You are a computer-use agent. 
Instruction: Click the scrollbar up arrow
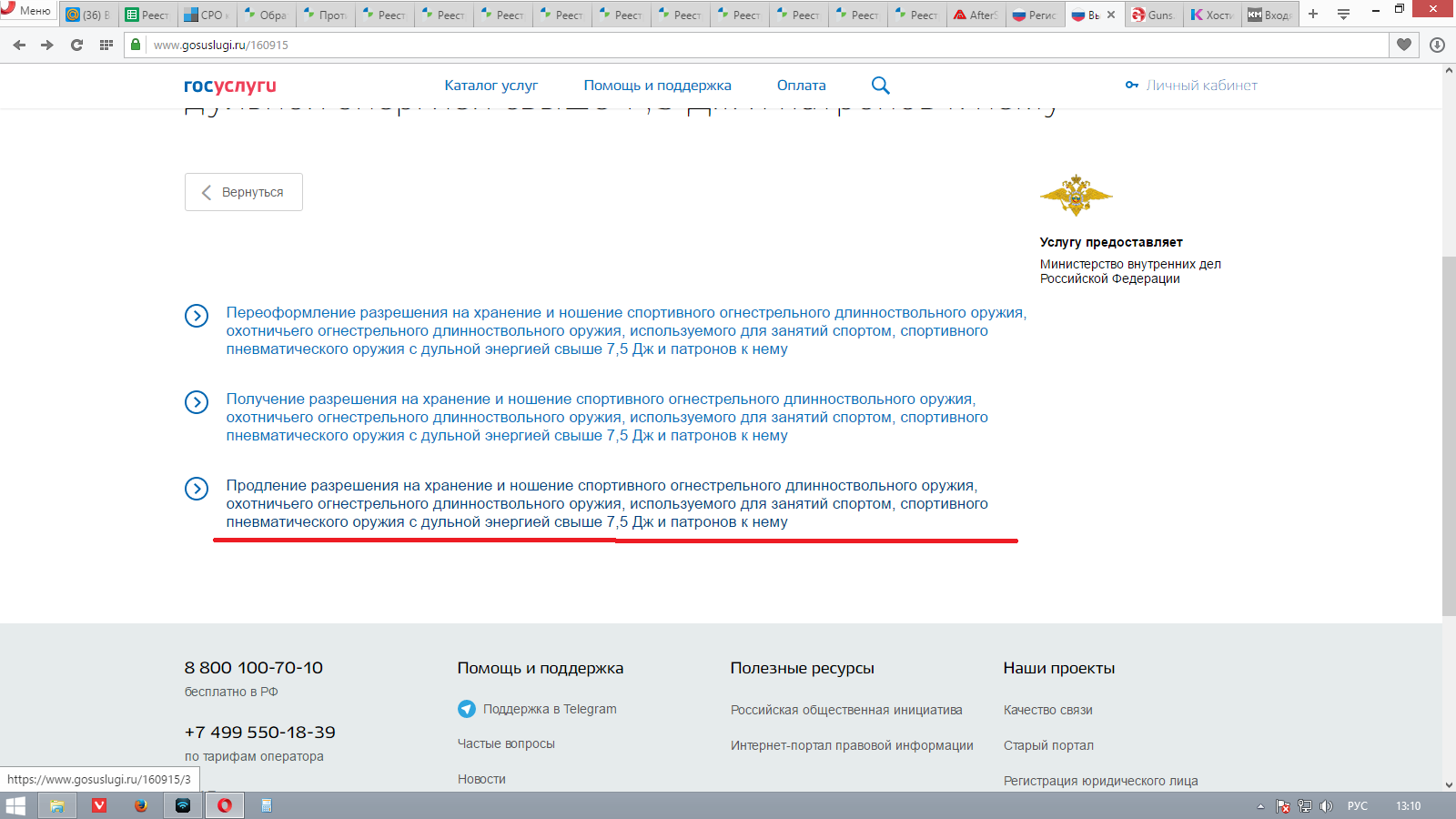click(x=1449, y=70)
